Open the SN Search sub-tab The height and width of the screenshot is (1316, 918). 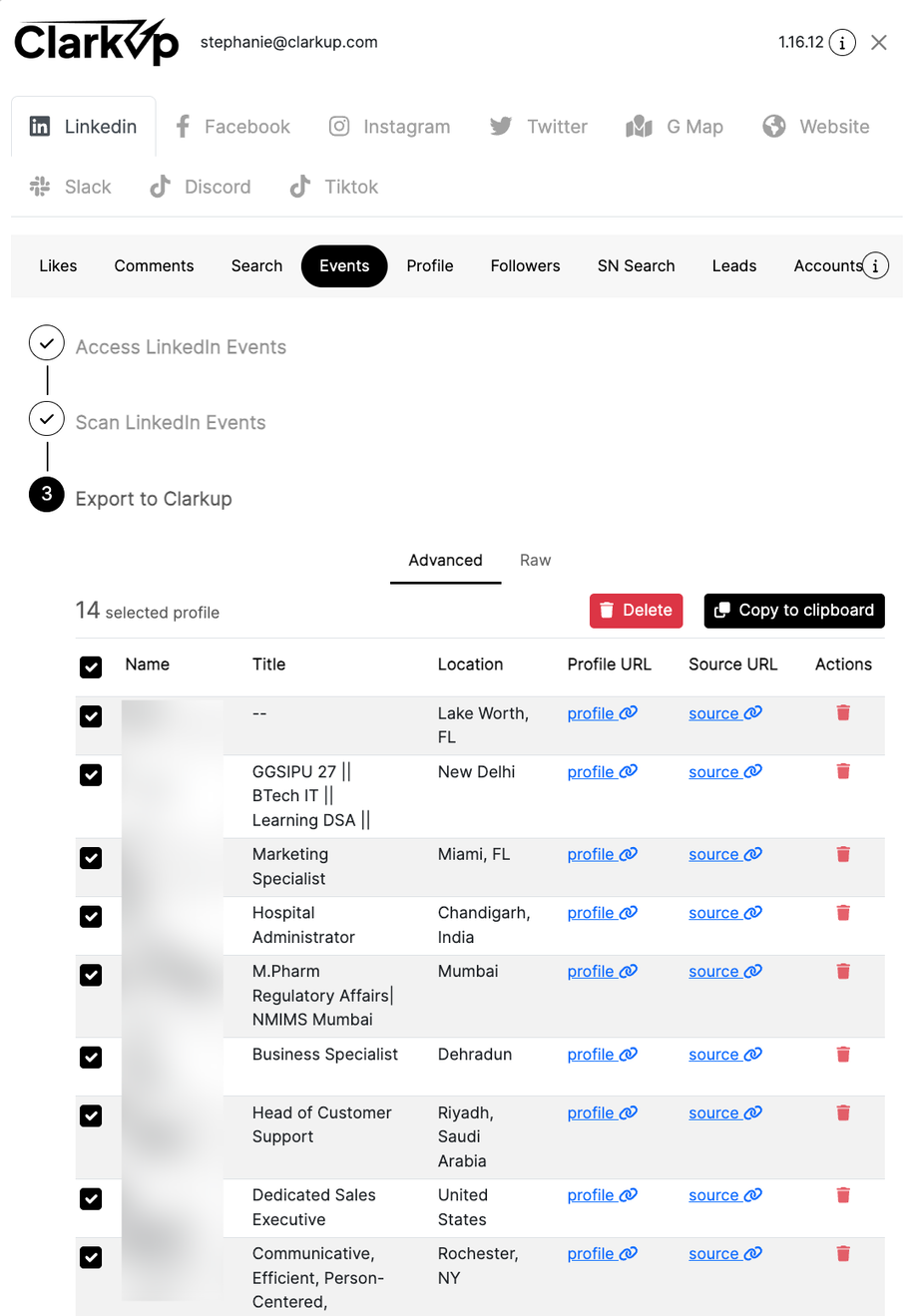636,265
